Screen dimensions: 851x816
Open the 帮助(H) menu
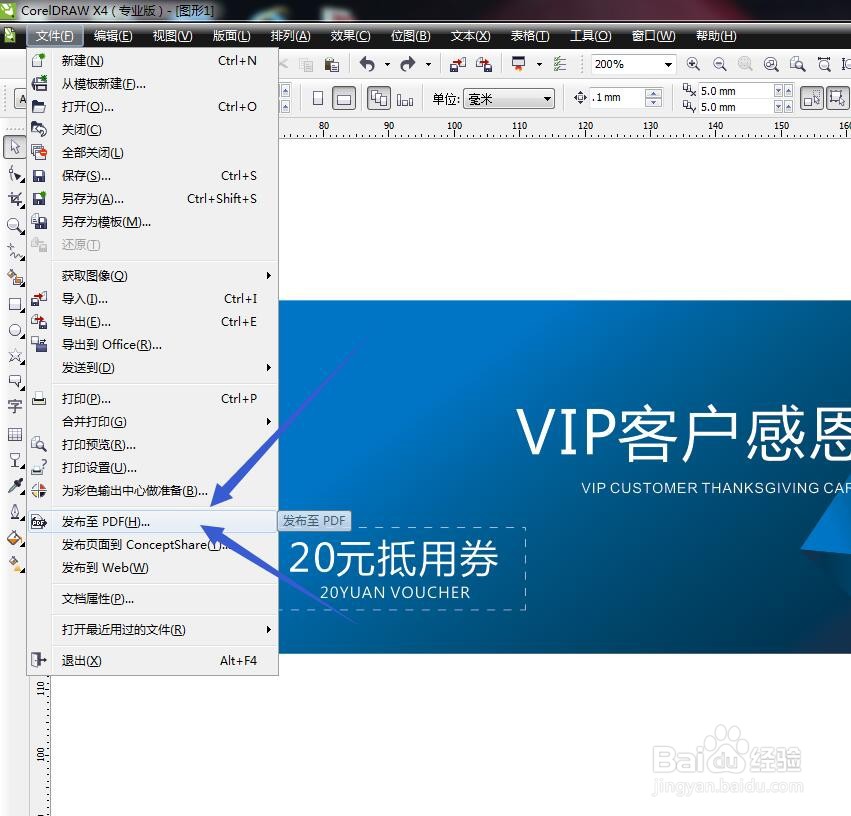pos(716,36)
